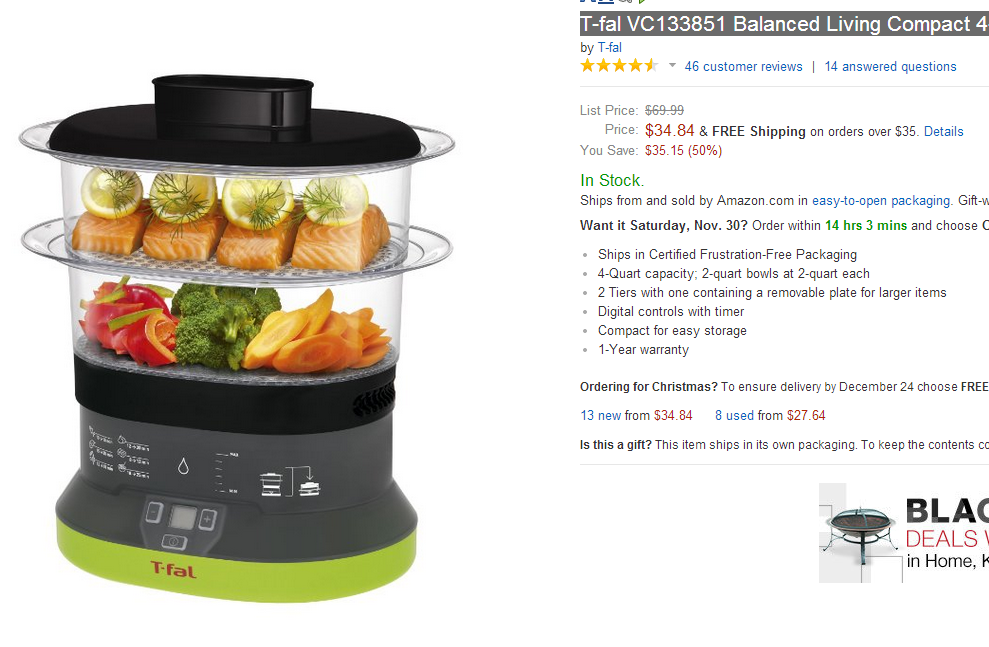The image size is (989, 647).
Task: Open the Black Friday deals banner text
Action: pos(947,533)
